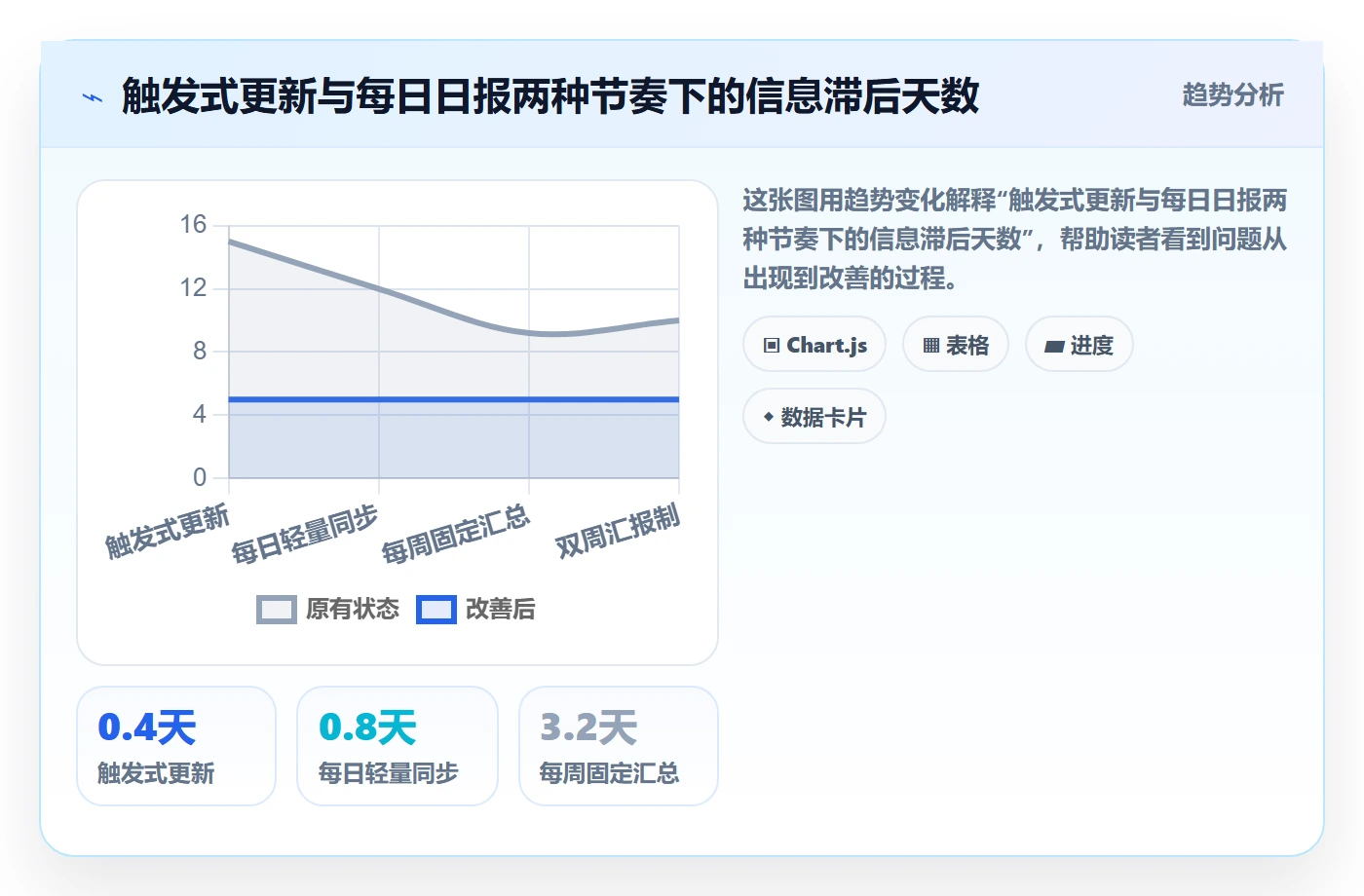Click the grid icon in the 表格 tag
This screenshot has height=896, width=1364.
click(931, 345)
